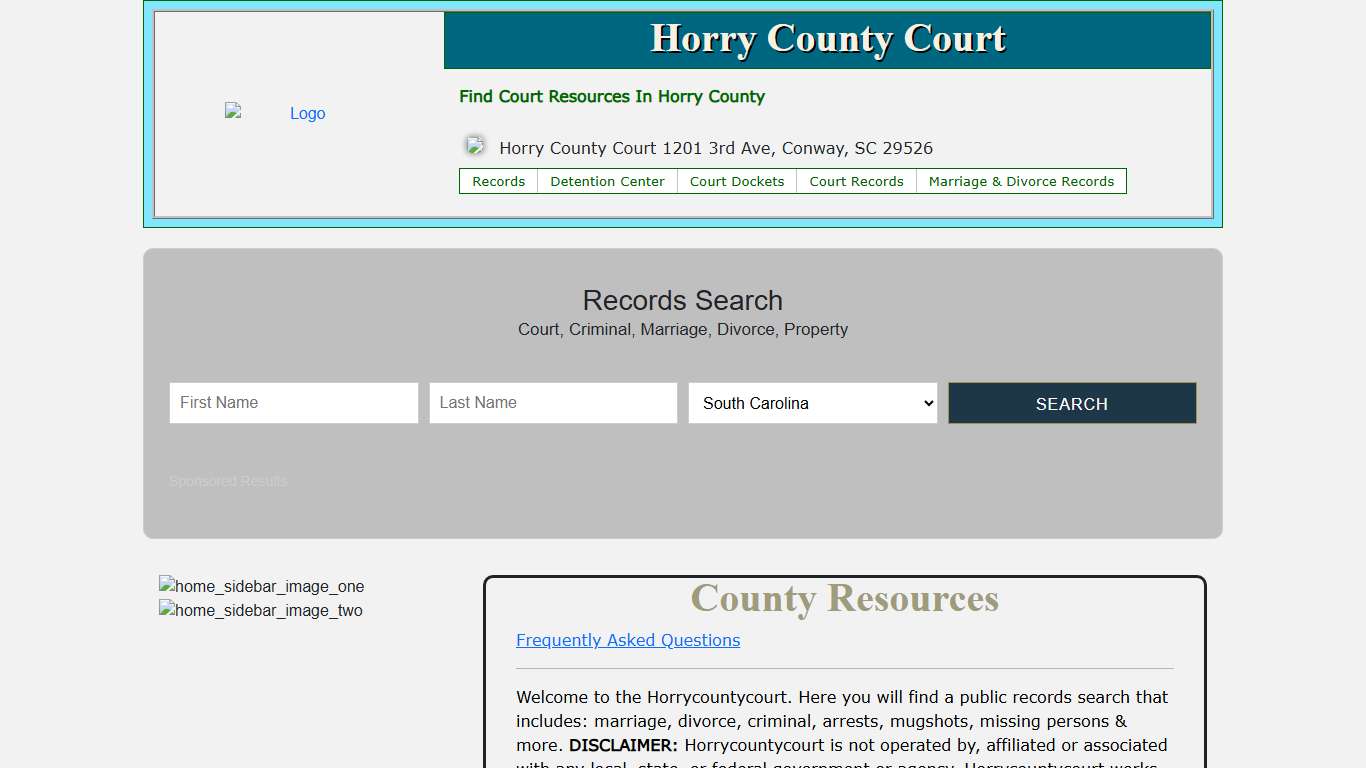Click the Logo image placeholder

pyautogui.click(x=275, y=113)
